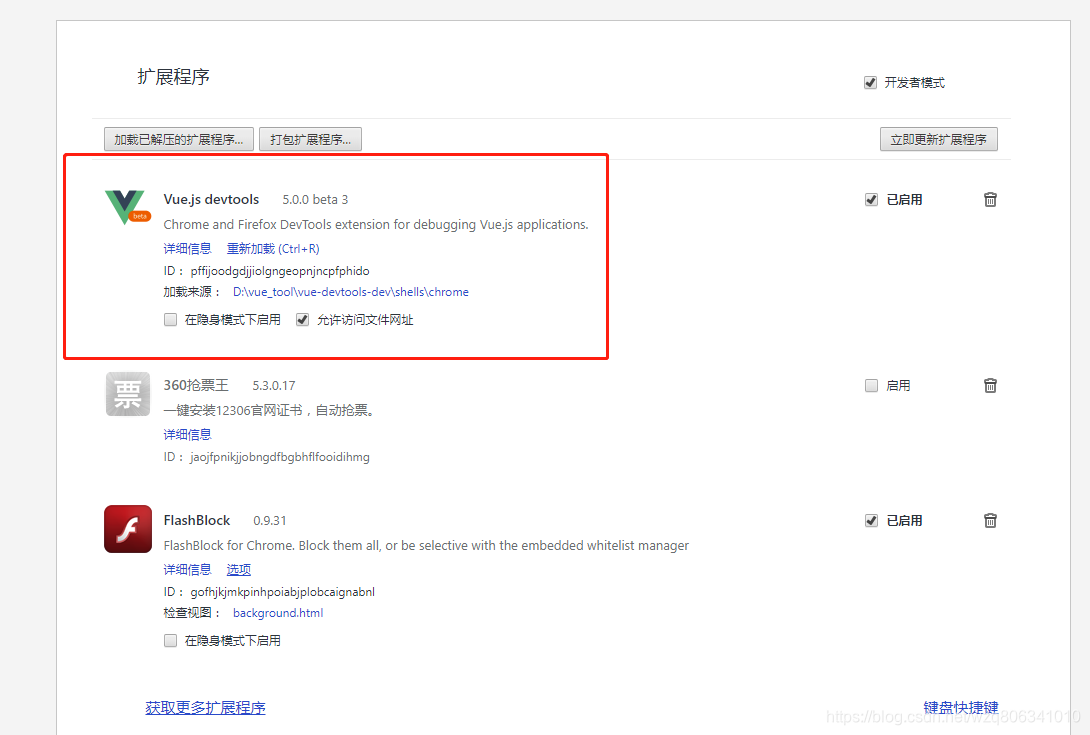
Task: Uncheck 已启用 for FlashBlock
Action: click(871, 520)
